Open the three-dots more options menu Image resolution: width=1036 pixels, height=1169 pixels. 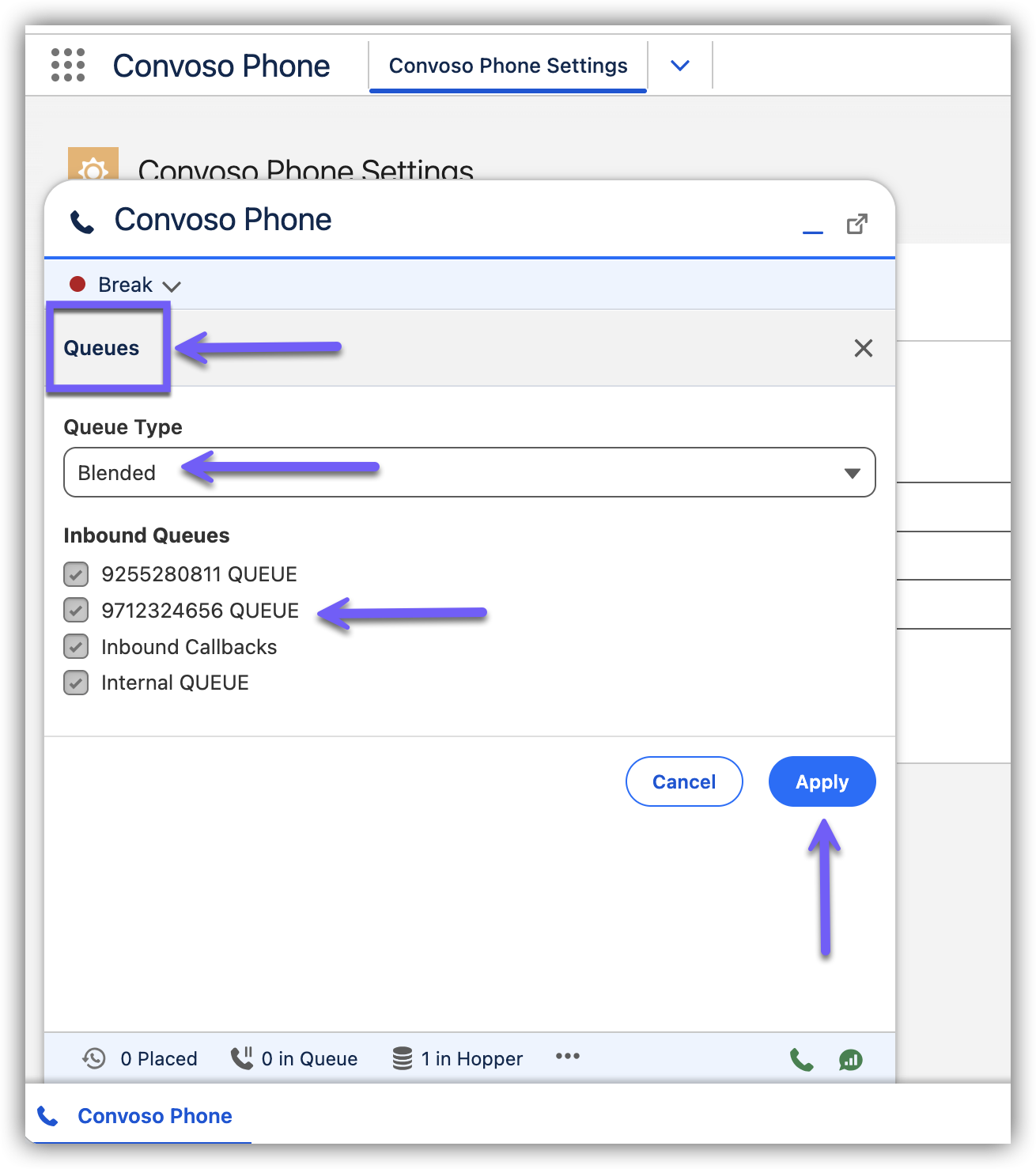[x=567, y=1057]
